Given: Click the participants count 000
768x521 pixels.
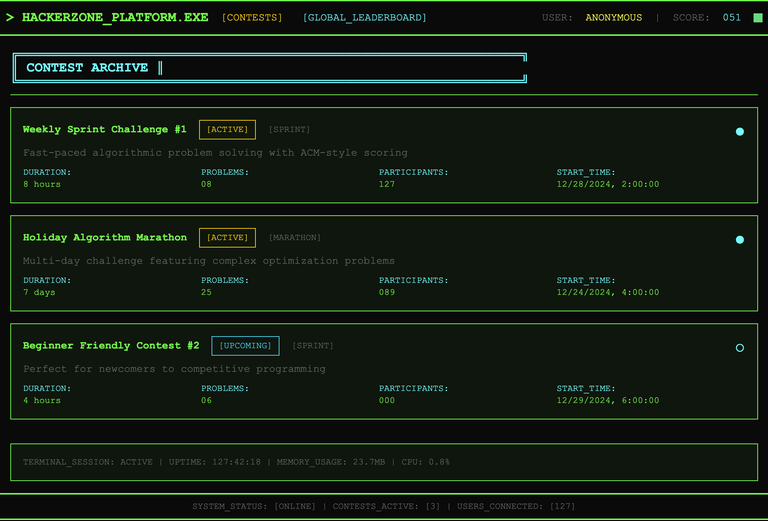Looking at the screenshot, I should pos(386,401).
